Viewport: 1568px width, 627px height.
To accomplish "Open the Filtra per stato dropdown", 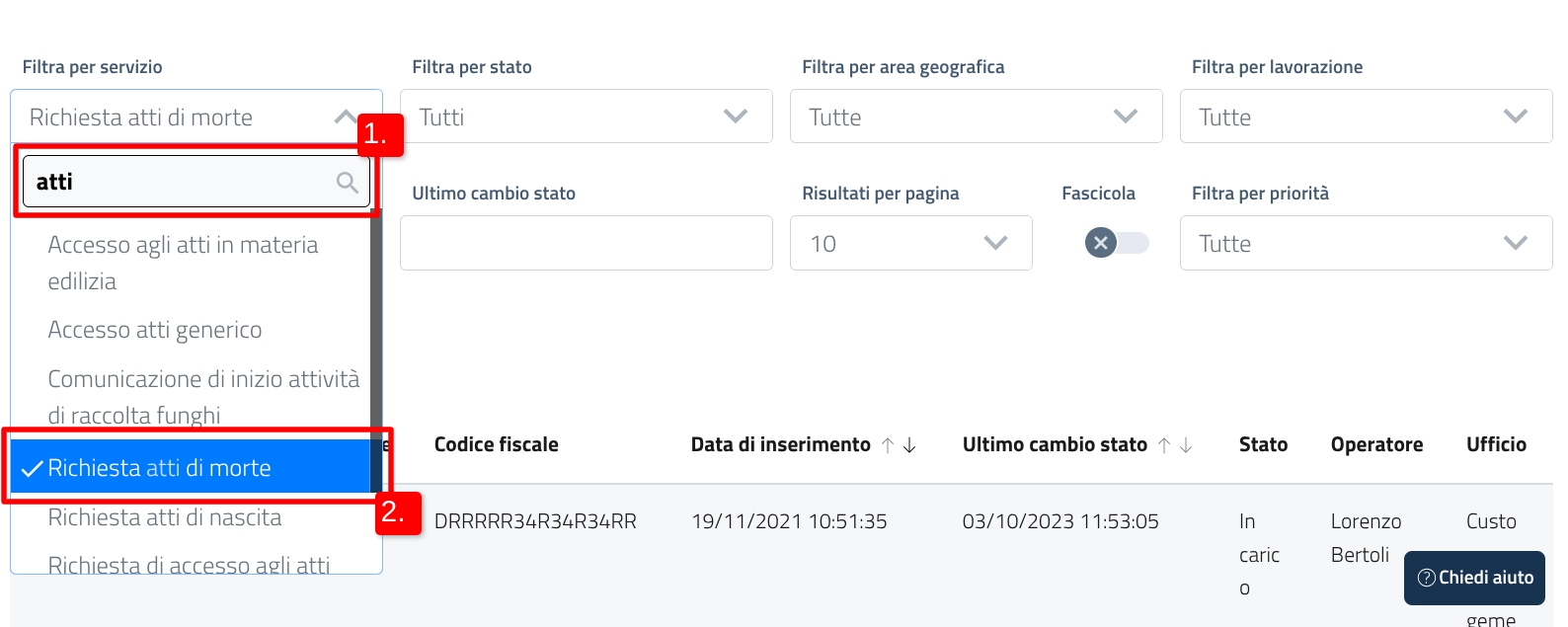I will 586,117.
